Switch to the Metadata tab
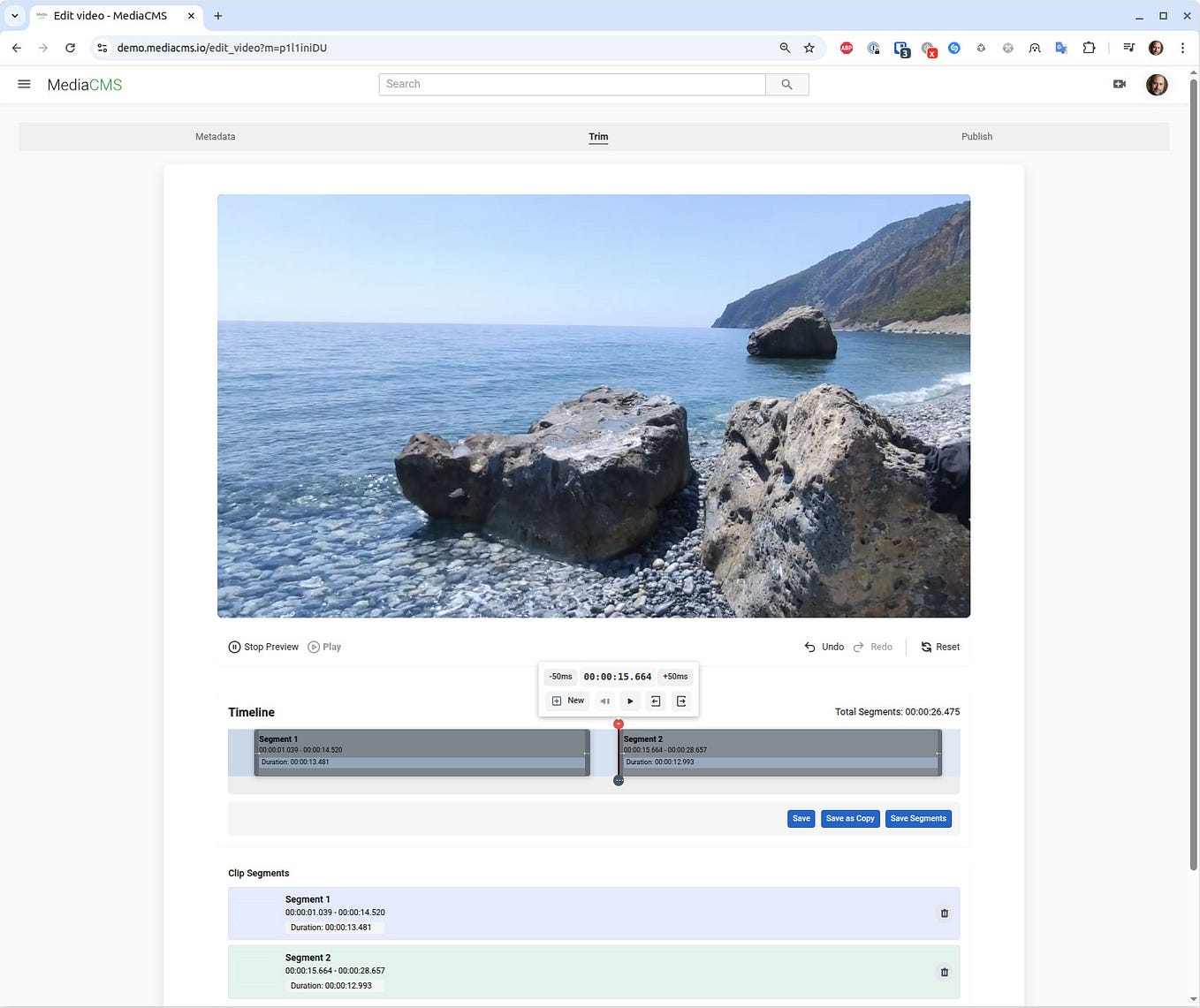Image resolution: width=1200 pixels, height=1008 pixels. coord(215,136)
